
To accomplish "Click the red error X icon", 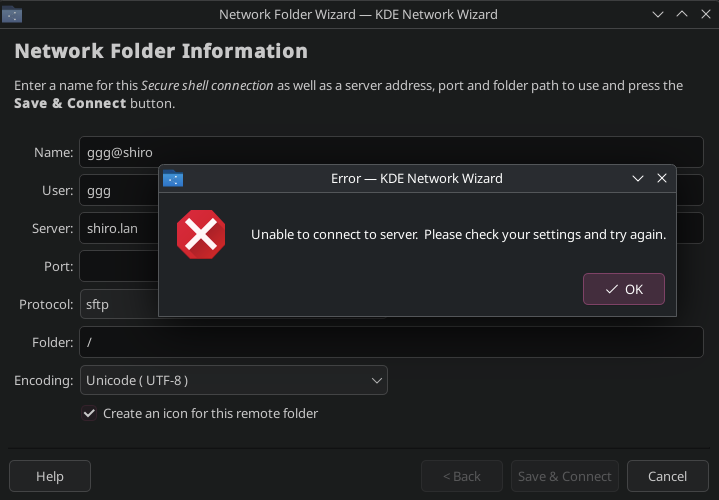I will (201, 234).
